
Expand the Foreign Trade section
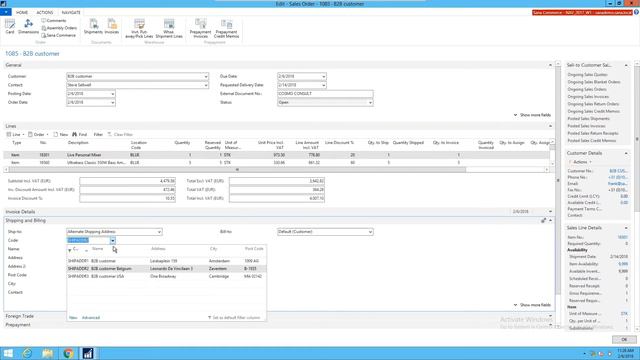pos(550,316)
